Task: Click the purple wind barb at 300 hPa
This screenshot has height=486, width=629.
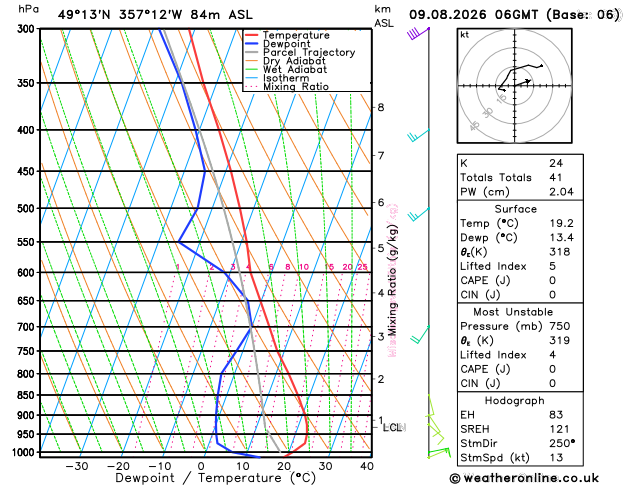Action: point(418,33)
